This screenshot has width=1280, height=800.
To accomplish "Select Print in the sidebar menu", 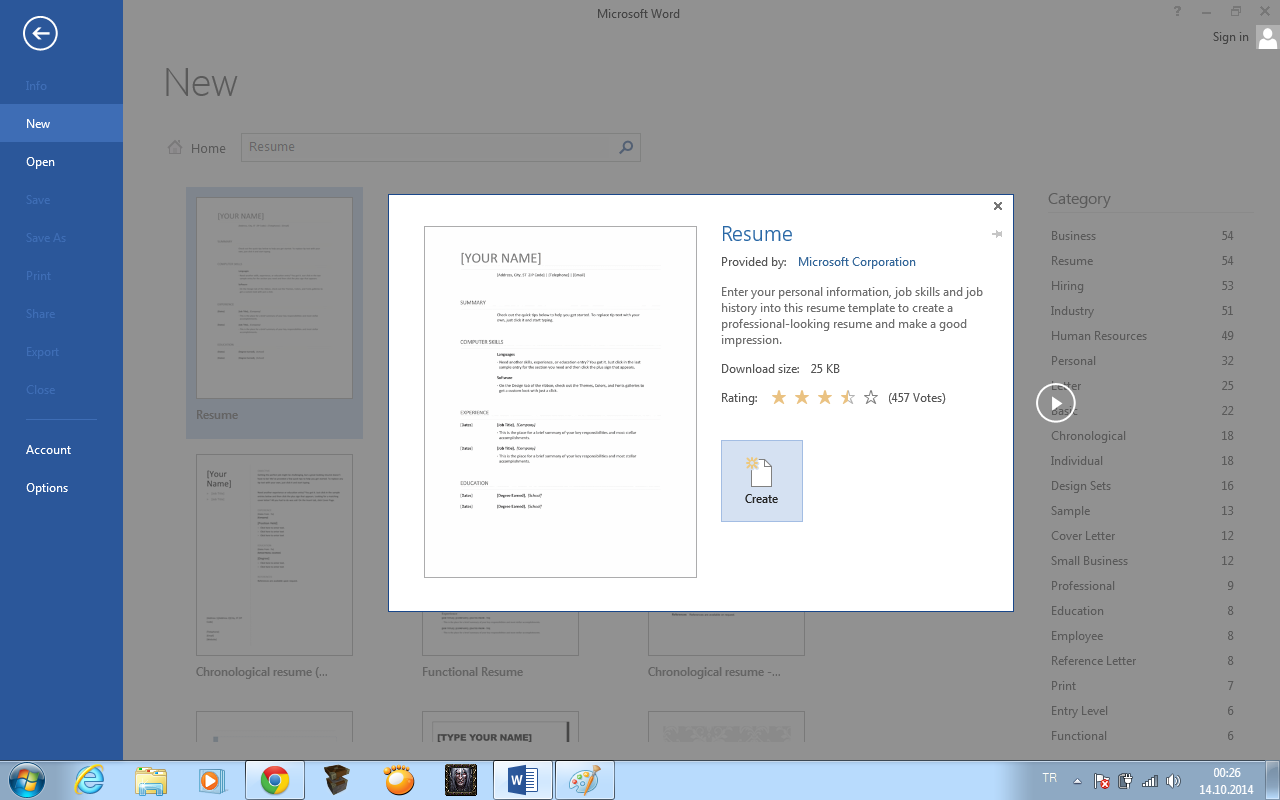I will [36, 275].
